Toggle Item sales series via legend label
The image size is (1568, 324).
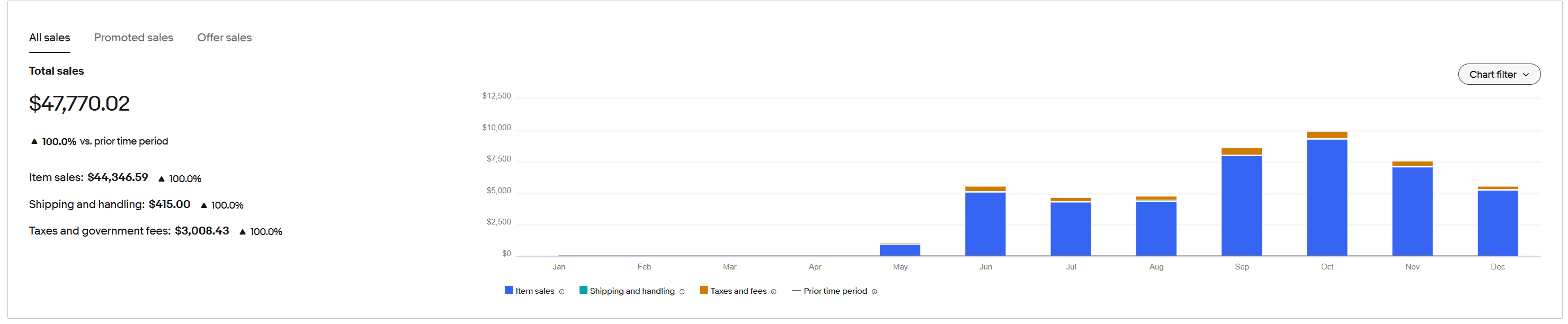click(x=534, y=291)
